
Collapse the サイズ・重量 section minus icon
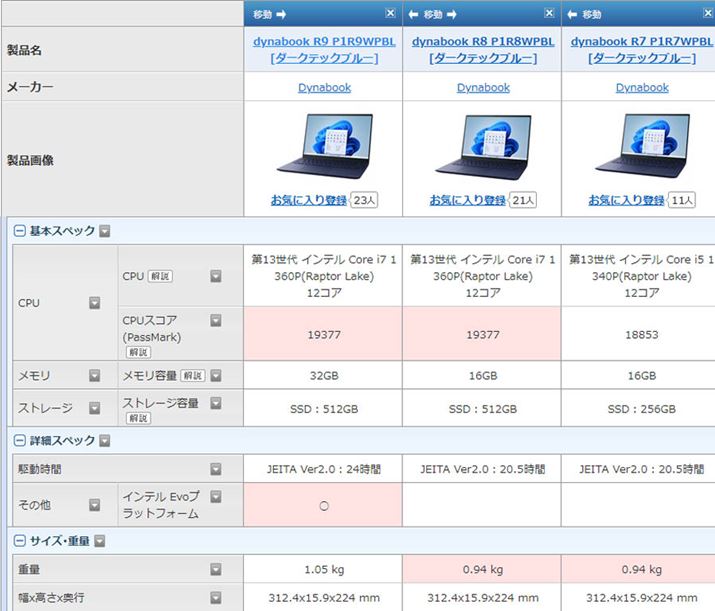tap(20, 541)
